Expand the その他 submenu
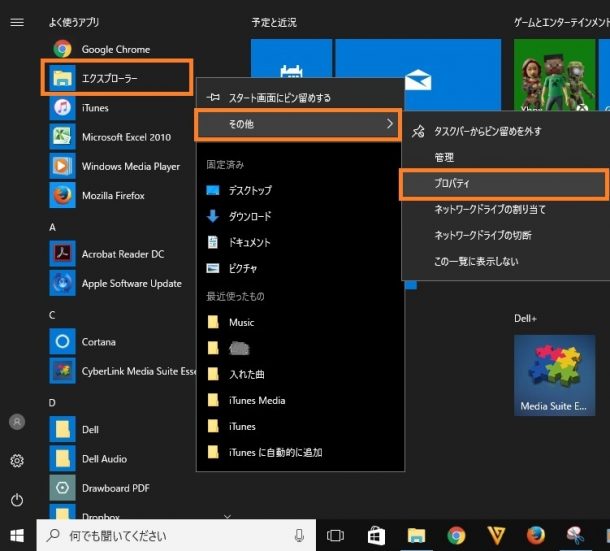 tap(298, 124)
